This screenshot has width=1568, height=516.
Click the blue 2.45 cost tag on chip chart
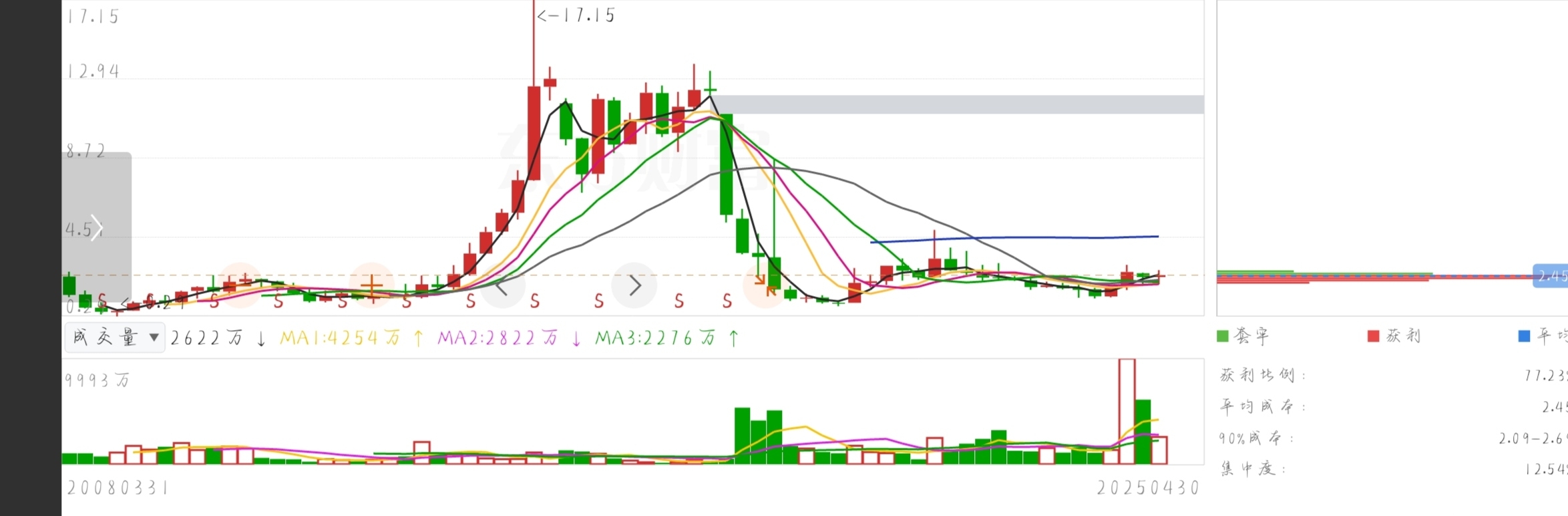(x=1551, y=276)
